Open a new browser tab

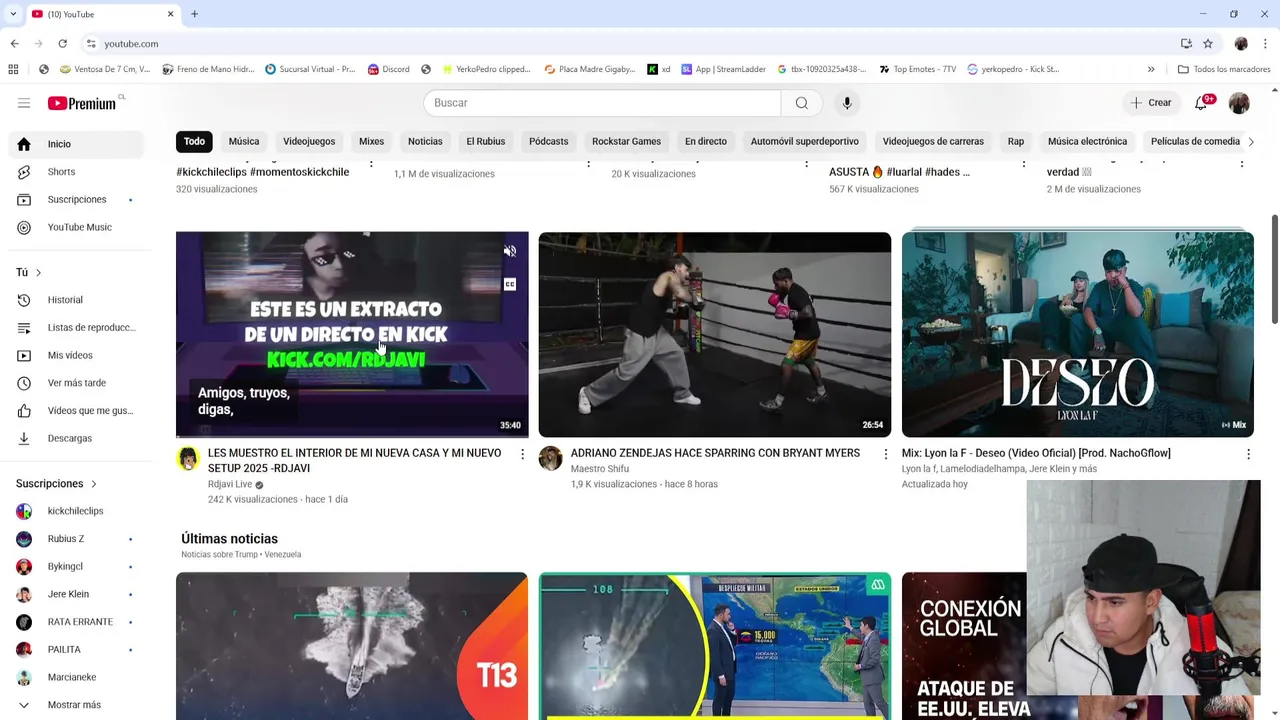(x=194, y=14)
